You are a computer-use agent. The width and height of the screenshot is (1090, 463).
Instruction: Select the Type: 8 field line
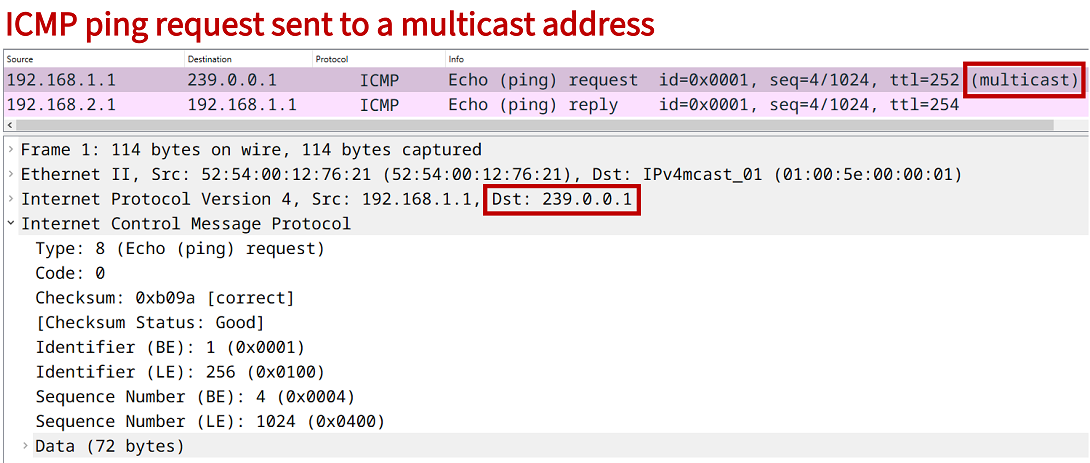180,249
